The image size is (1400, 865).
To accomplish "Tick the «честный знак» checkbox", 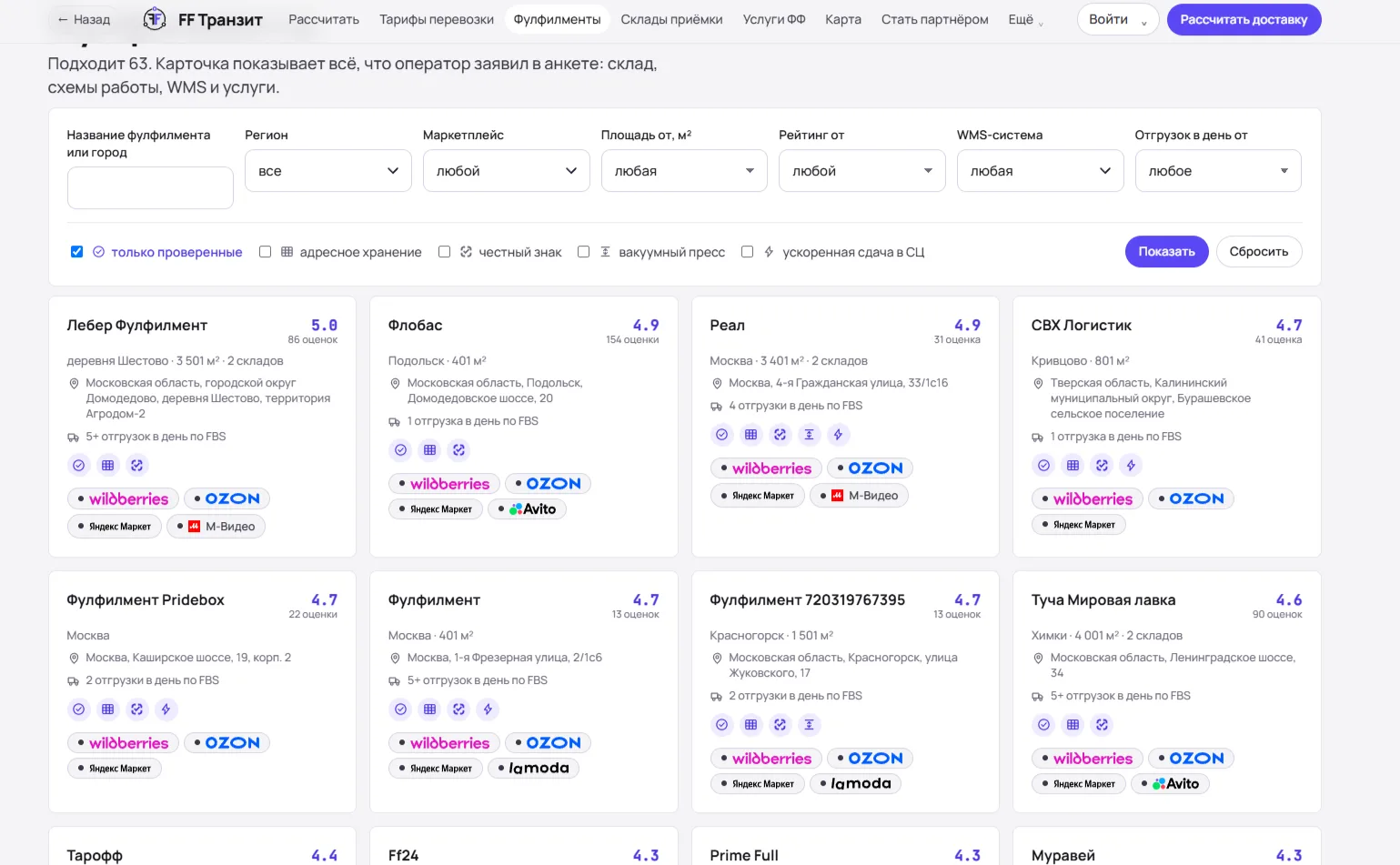I will [x=444, y=252].
